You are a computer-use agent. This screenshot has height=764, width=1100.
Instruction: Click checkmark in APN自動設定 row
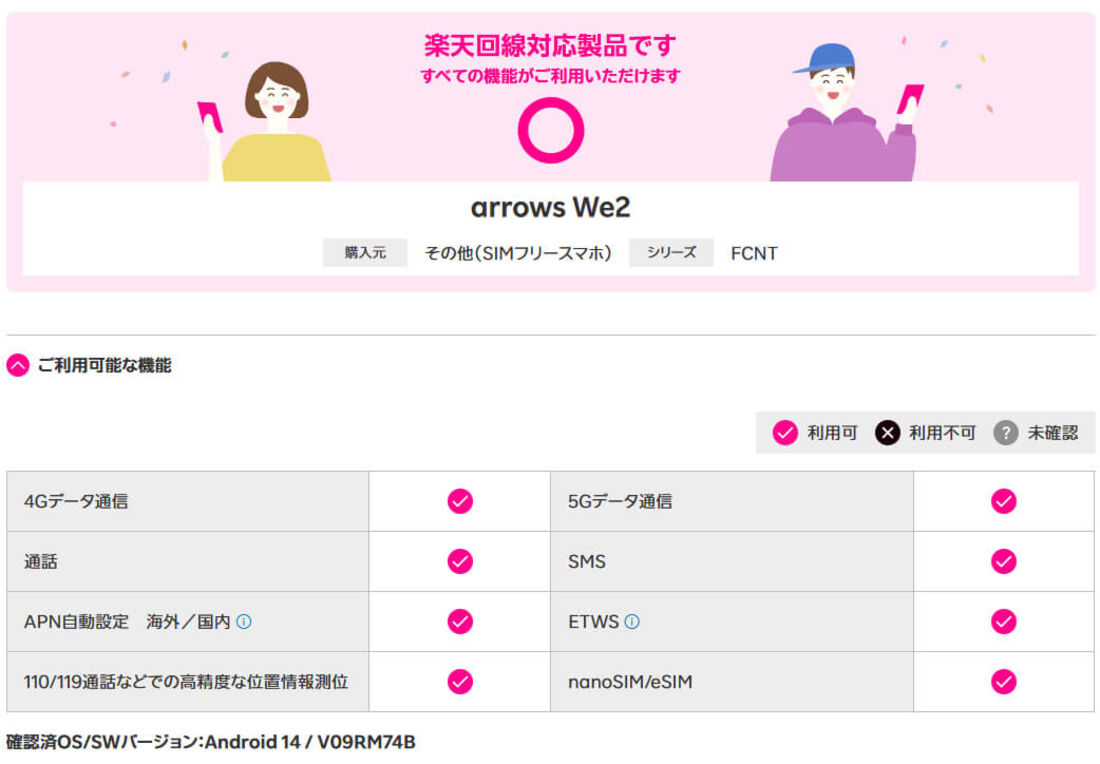click(460, 622)
